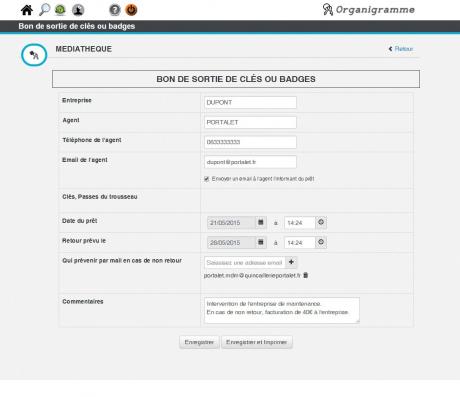
Task: Toggle the send email to agent checkbox
Action: pos(207,179)
